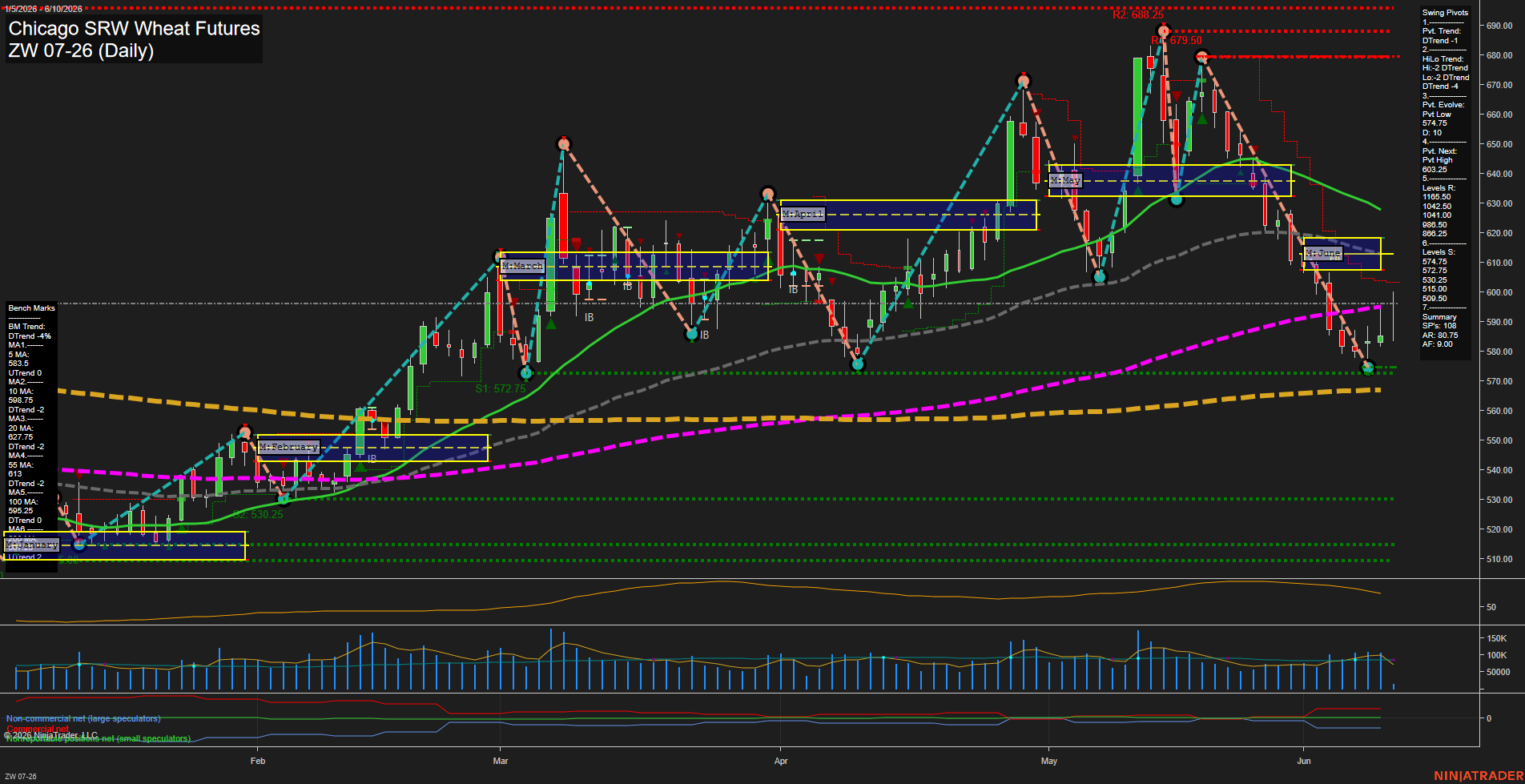Click support level value 509.50
1525x784 pixels.
(1434, 299)
